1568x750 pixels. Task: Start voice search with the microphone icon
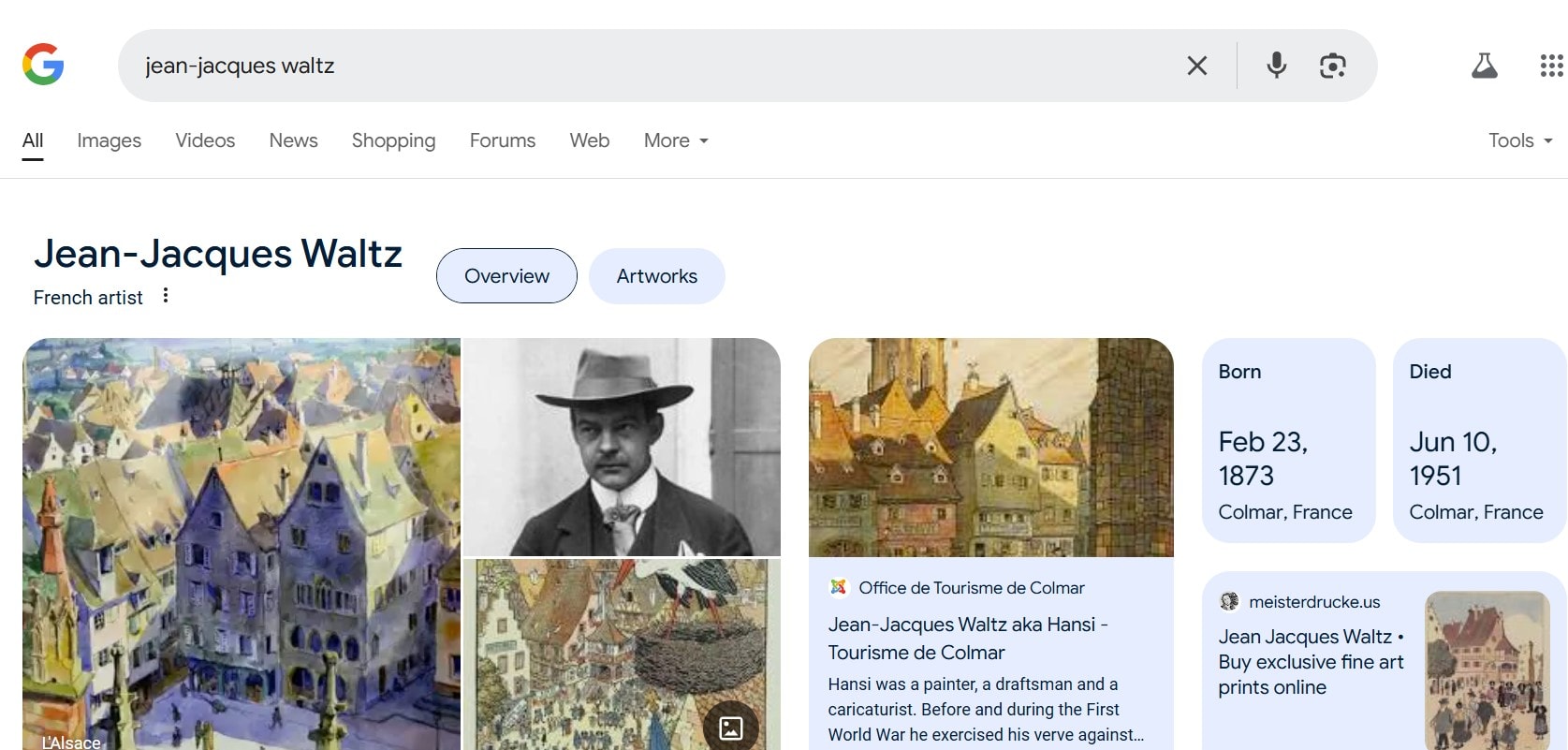click(x=1276, y=66)
